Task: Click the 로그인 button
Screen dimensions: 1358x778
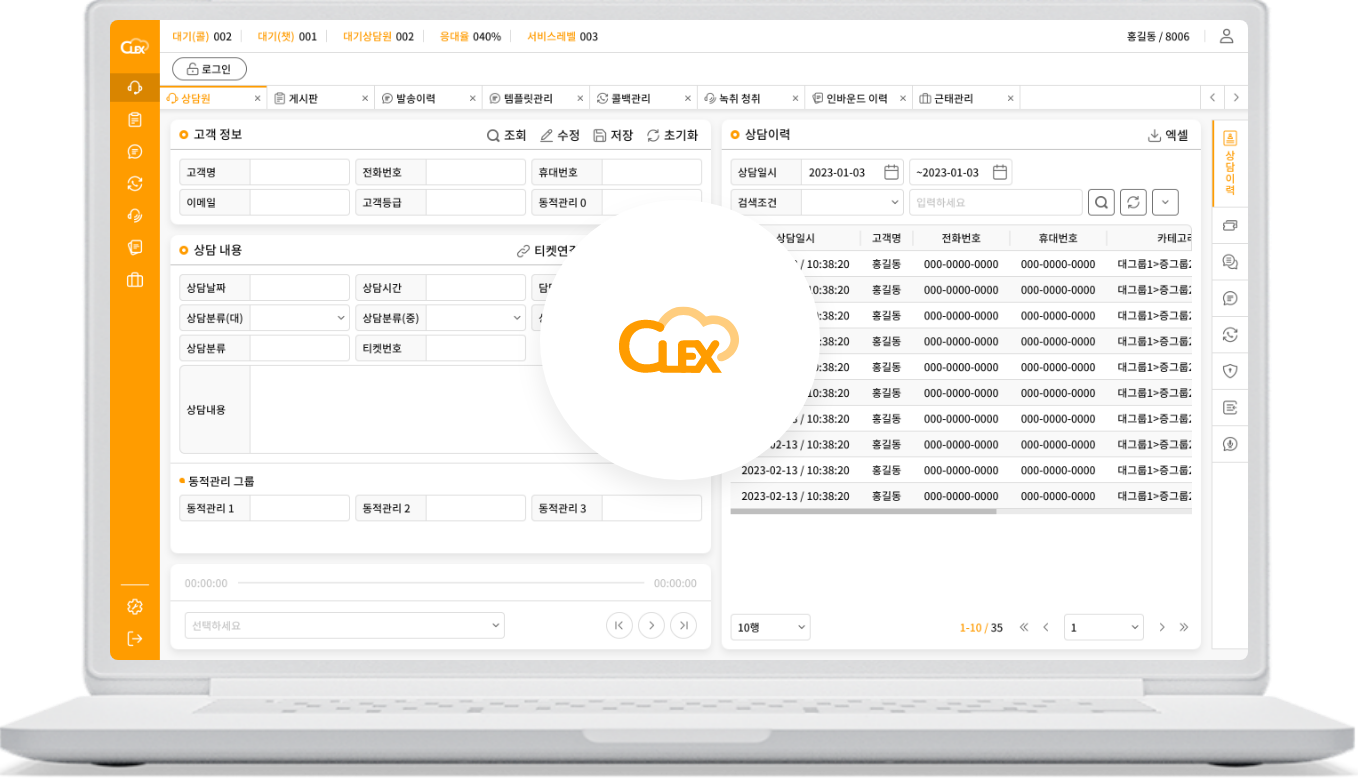Action: click(x=209, y=69)
